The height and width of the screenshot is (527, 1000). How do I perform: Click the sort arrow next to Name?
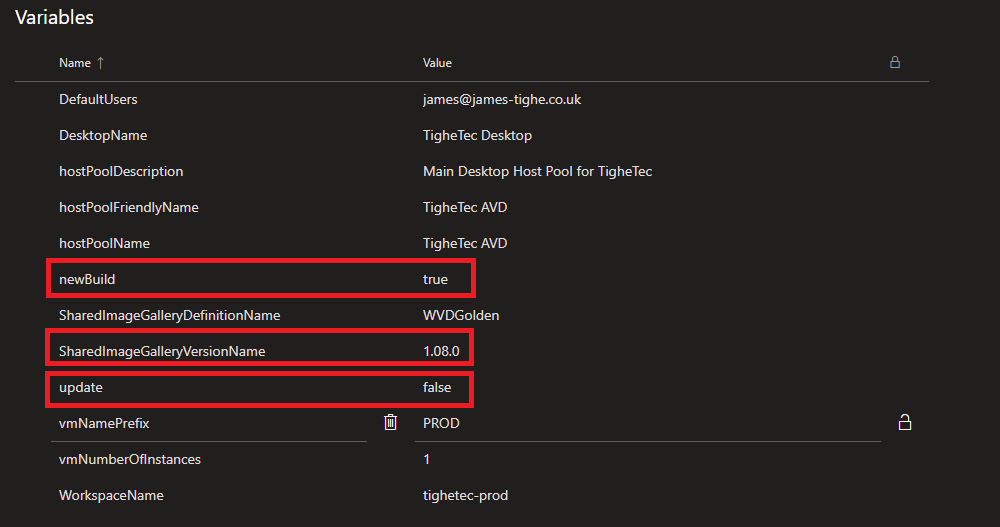click(100, 63)
